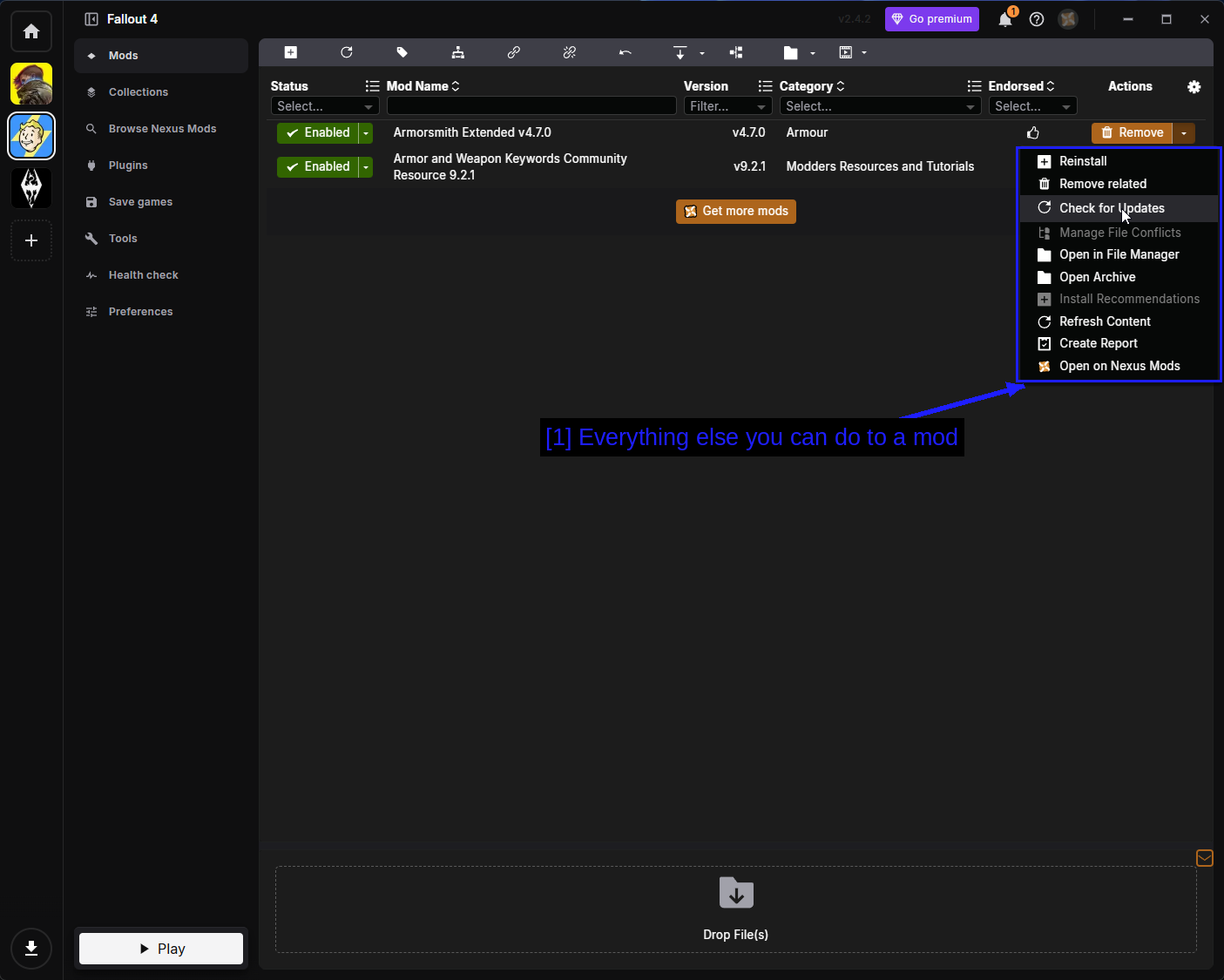Image resolution: width=1224 pixels, height=980 pixels.
Task: Open the help question mark icon
Action: [1037, 19]
